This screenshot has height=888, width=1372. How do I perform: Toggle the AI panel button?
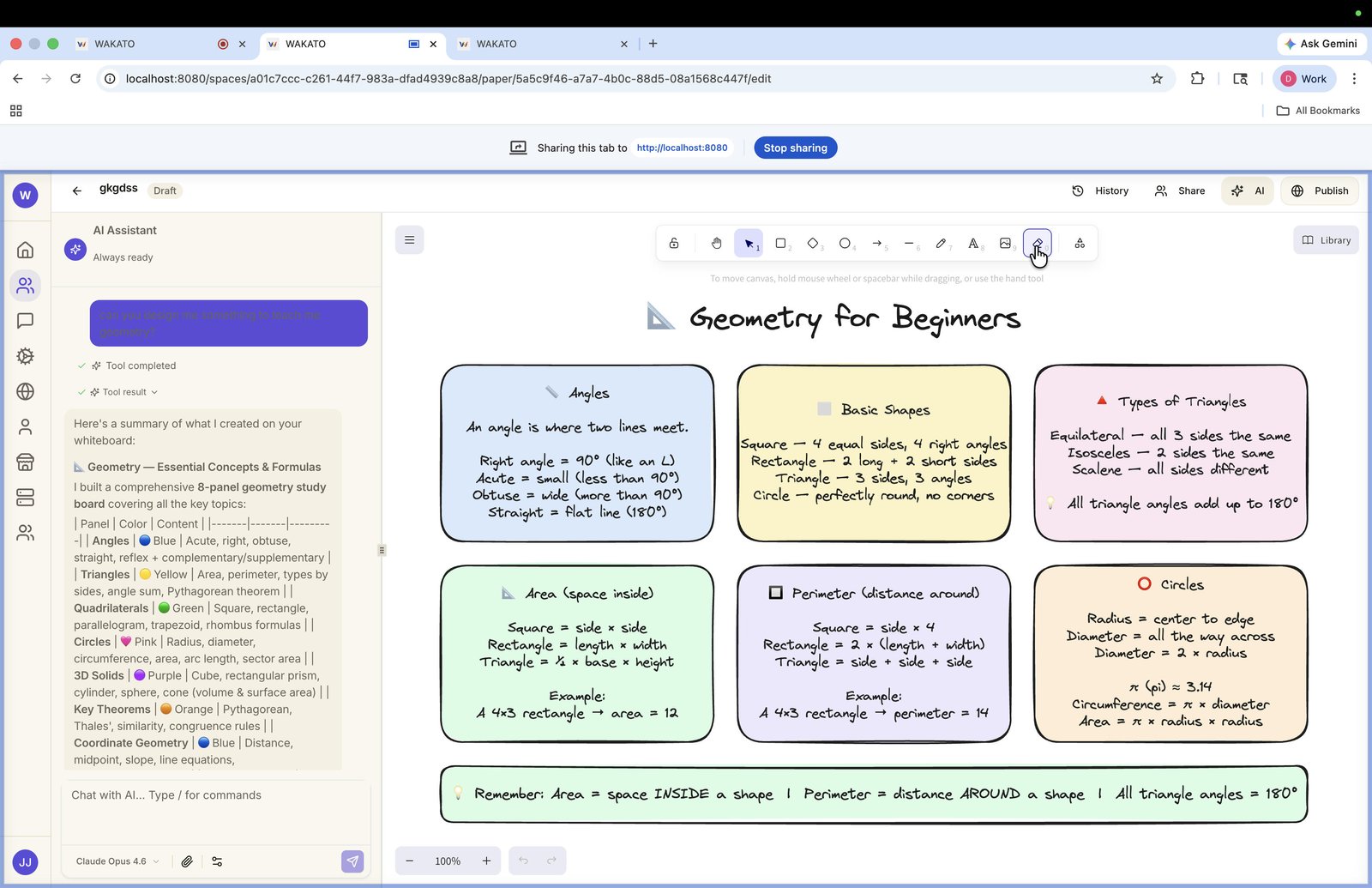coord(1248,190)
